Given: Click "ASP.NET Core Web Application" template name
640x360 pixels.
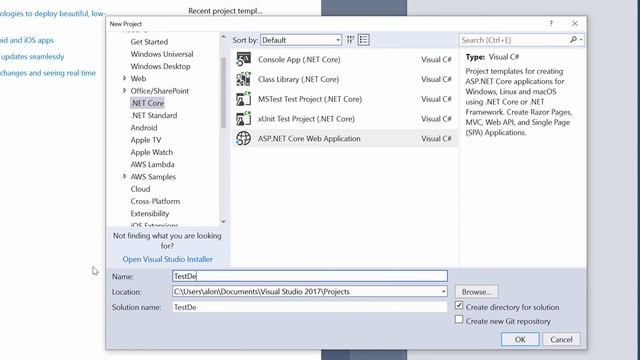Looking at the screenshot, I should 309,138.
